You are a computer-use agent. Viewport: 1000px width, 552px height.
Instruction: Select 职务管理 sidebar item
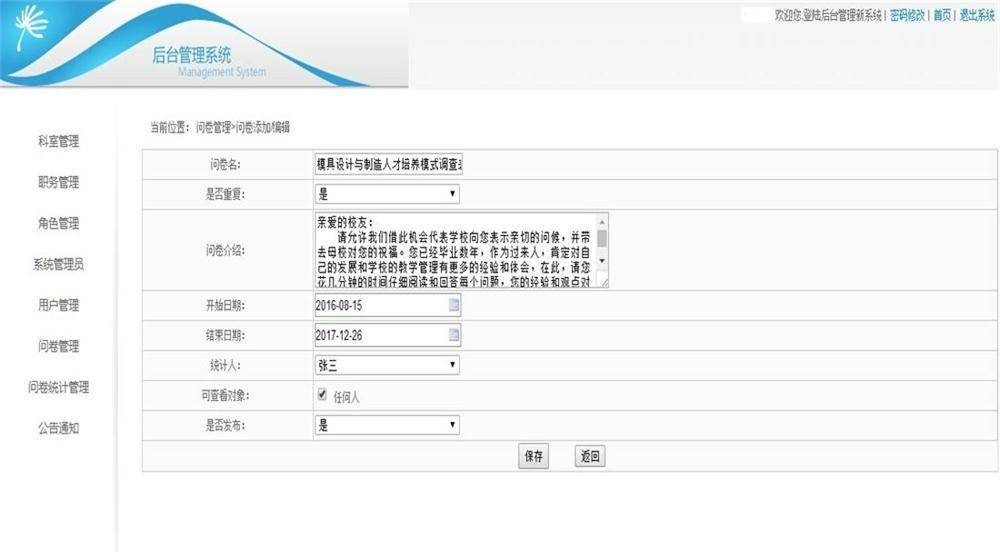tap(59, 182)
